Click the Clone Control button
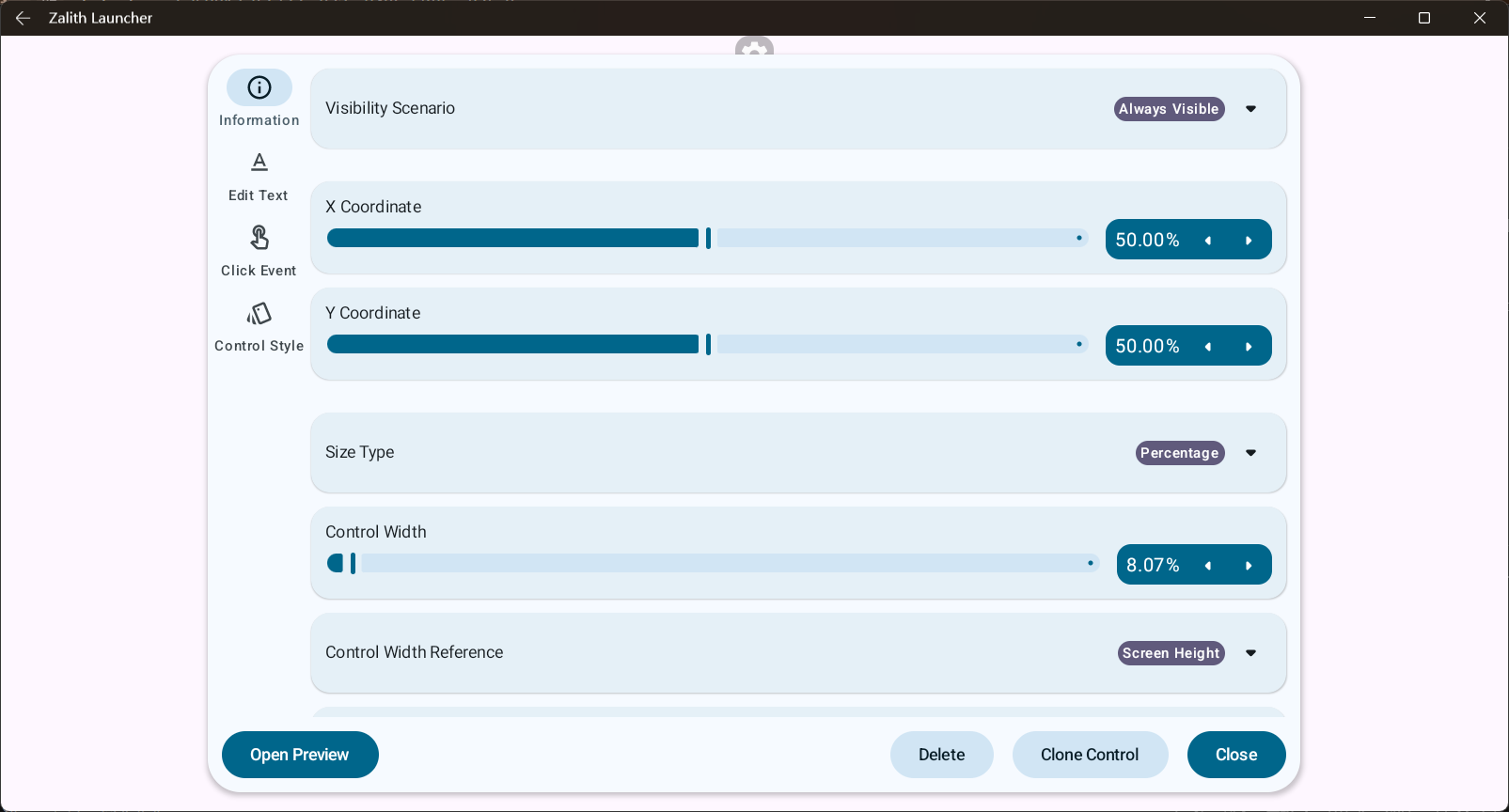The width and height of the screenshot is (1509, 812). (1090, 755)
